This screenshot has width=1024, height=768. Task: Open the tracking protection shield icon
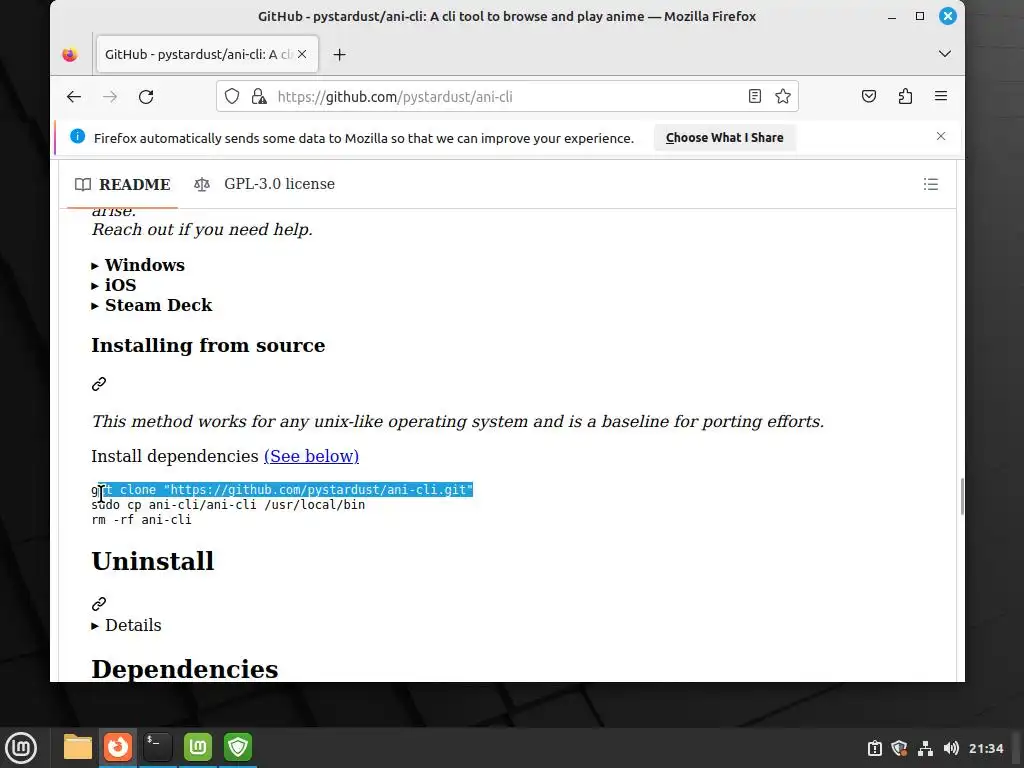pyautogui.click(x=232, y=97)
